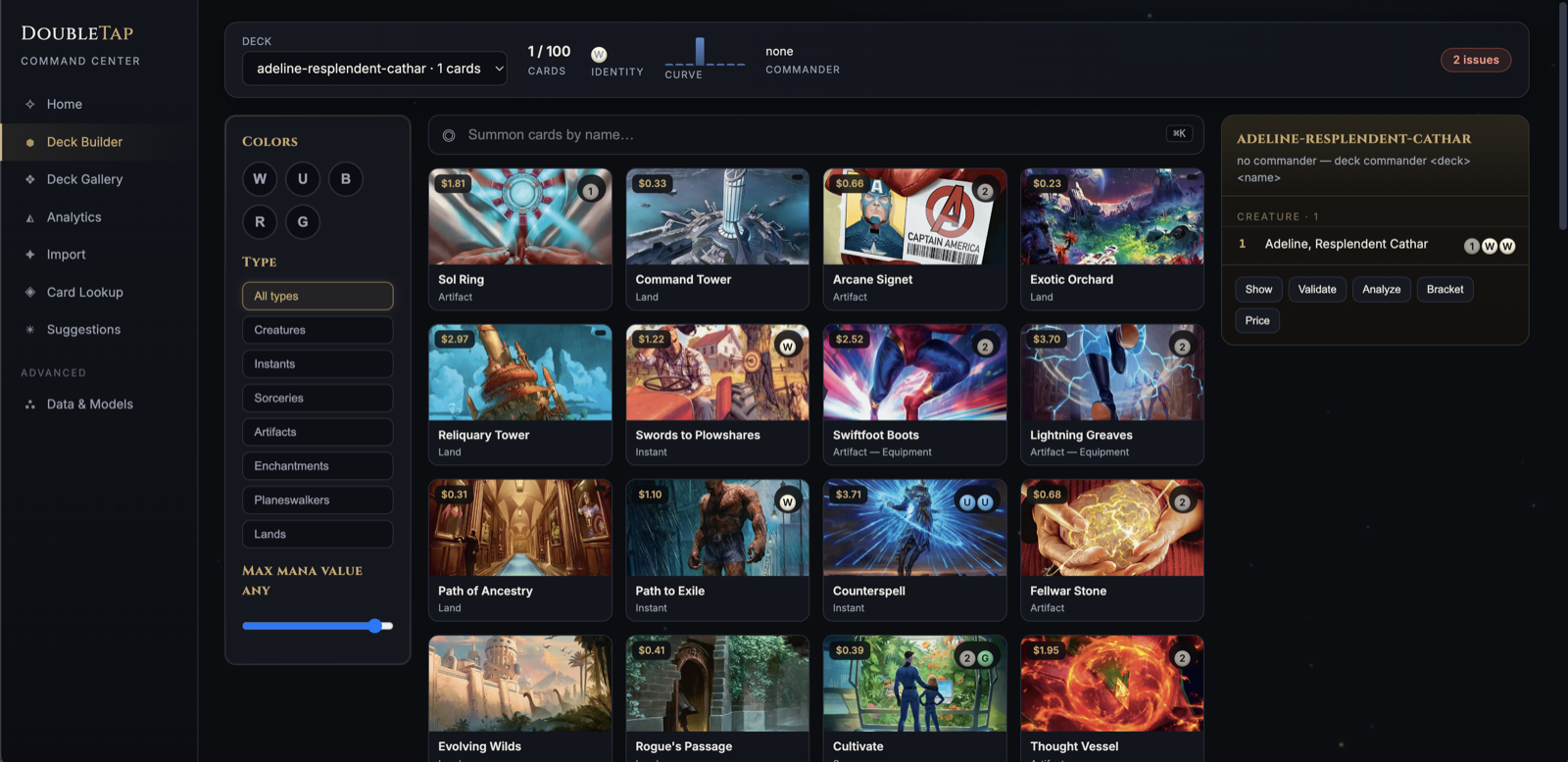Open Suggestions page
The image size is (1568, 762).
pos(98,330)
